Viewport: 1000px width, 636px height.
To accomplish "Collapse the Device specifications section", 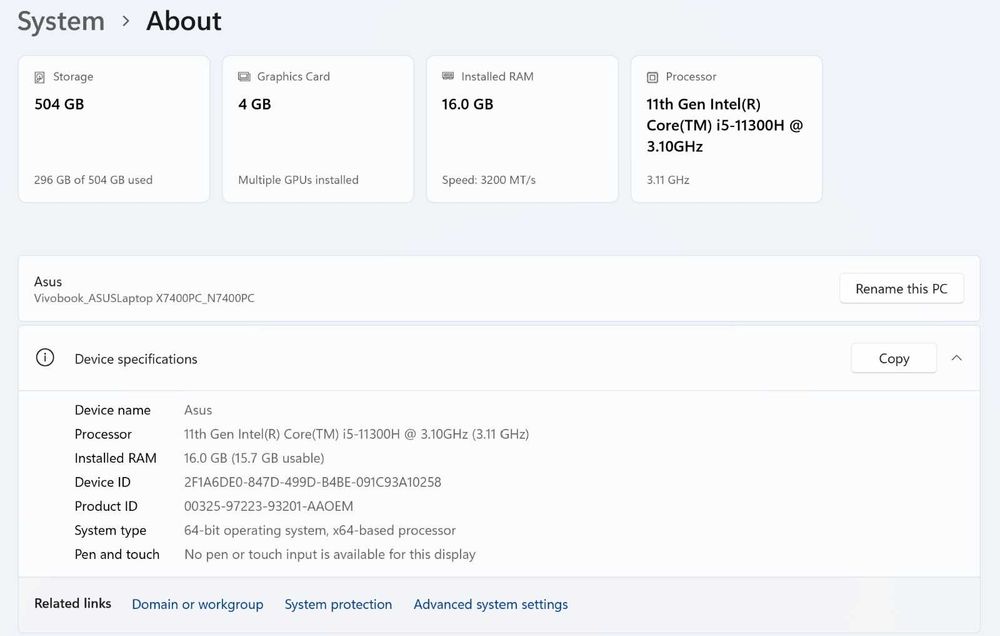I will [957, 358].
